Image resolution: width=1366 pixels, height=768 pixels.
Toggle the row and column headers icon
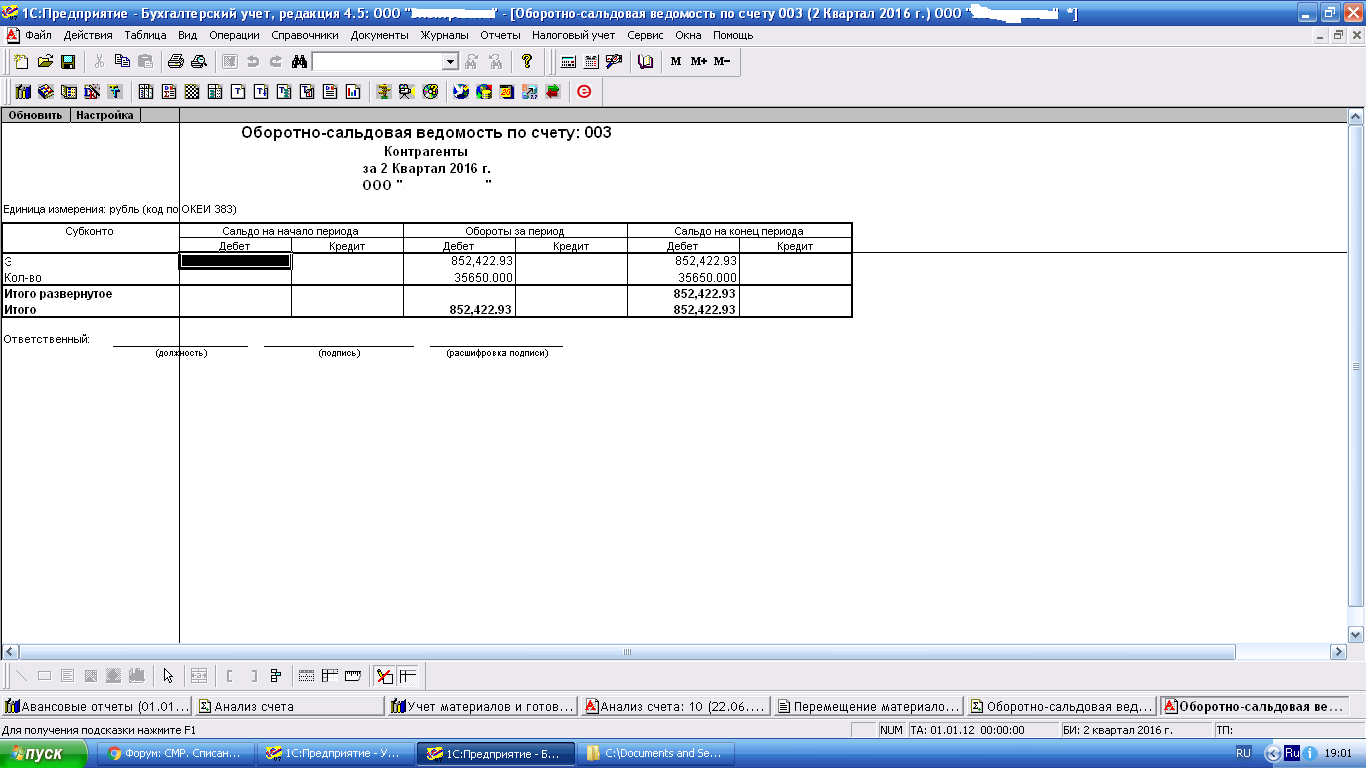pyautogui.click(x=329, y=676)
